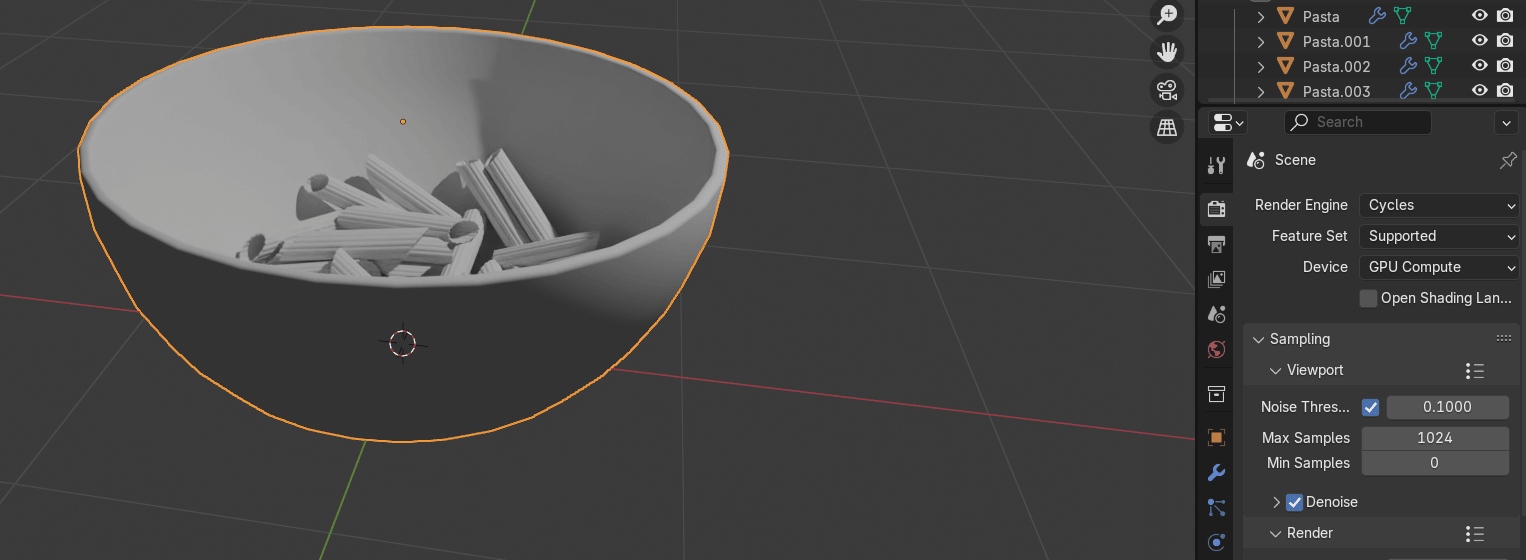The width and height of the screenshot is (1526, 560).
Task: Toggle camera view in viewport
Action: click(x=1167, y=90)
